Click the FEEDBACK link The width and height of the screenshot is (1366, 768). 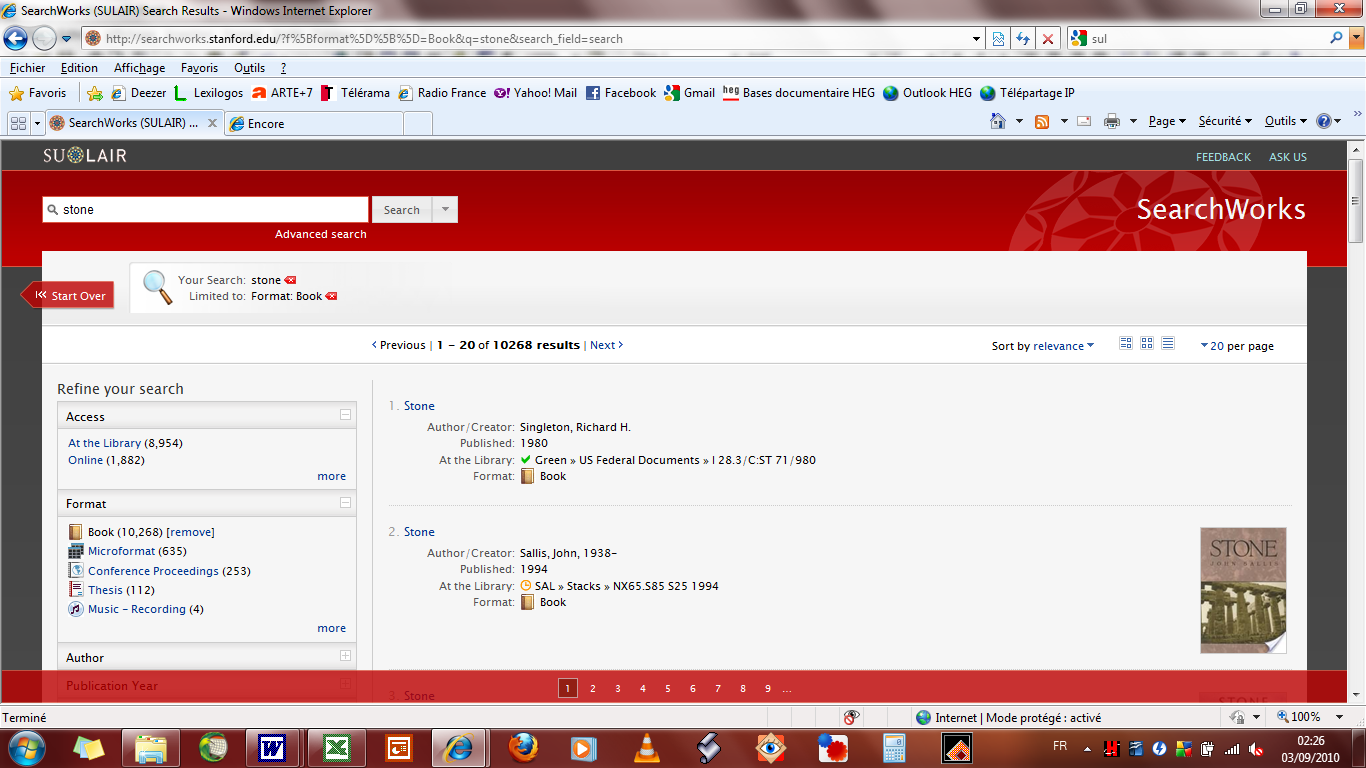pos(1223,157)
